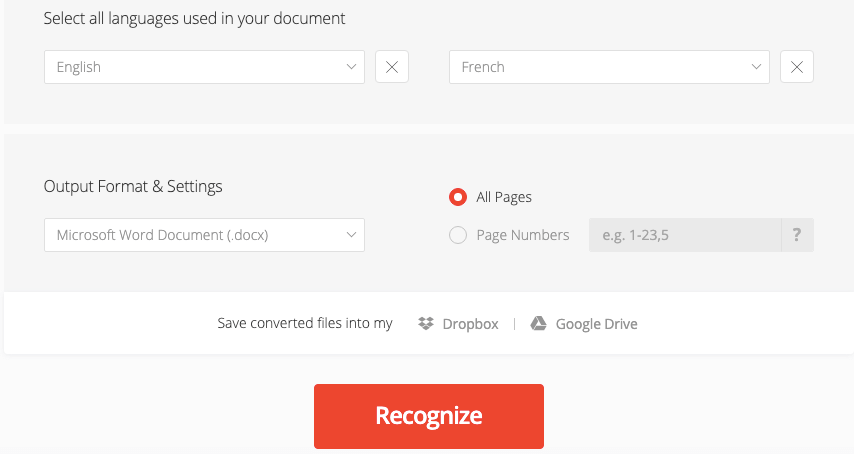Click the chevron arrow of French dropdown
The width and height of the screenshot is (854, 454).
pos(756,67)
